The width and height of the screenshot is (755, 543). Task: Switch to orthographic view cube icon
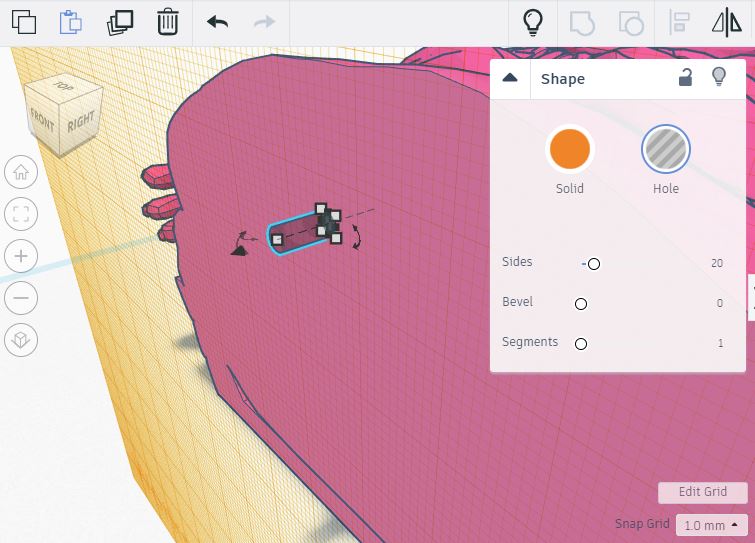point(21,340)
